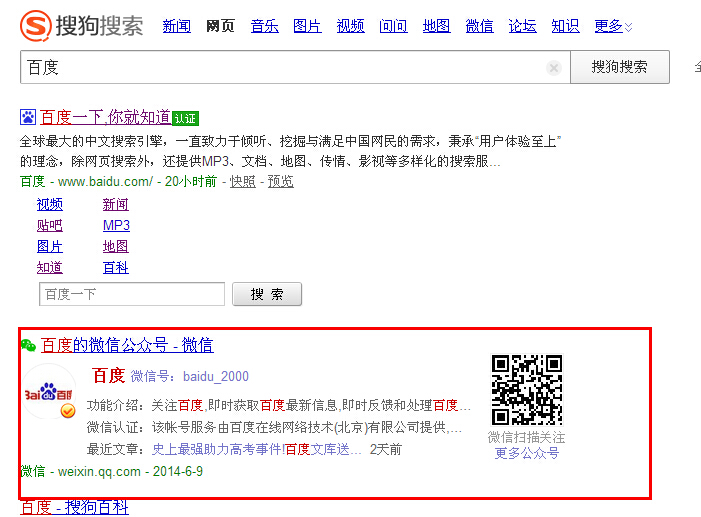
Task: Click the main search field containing 百度
Action: [x=285, y=68]
